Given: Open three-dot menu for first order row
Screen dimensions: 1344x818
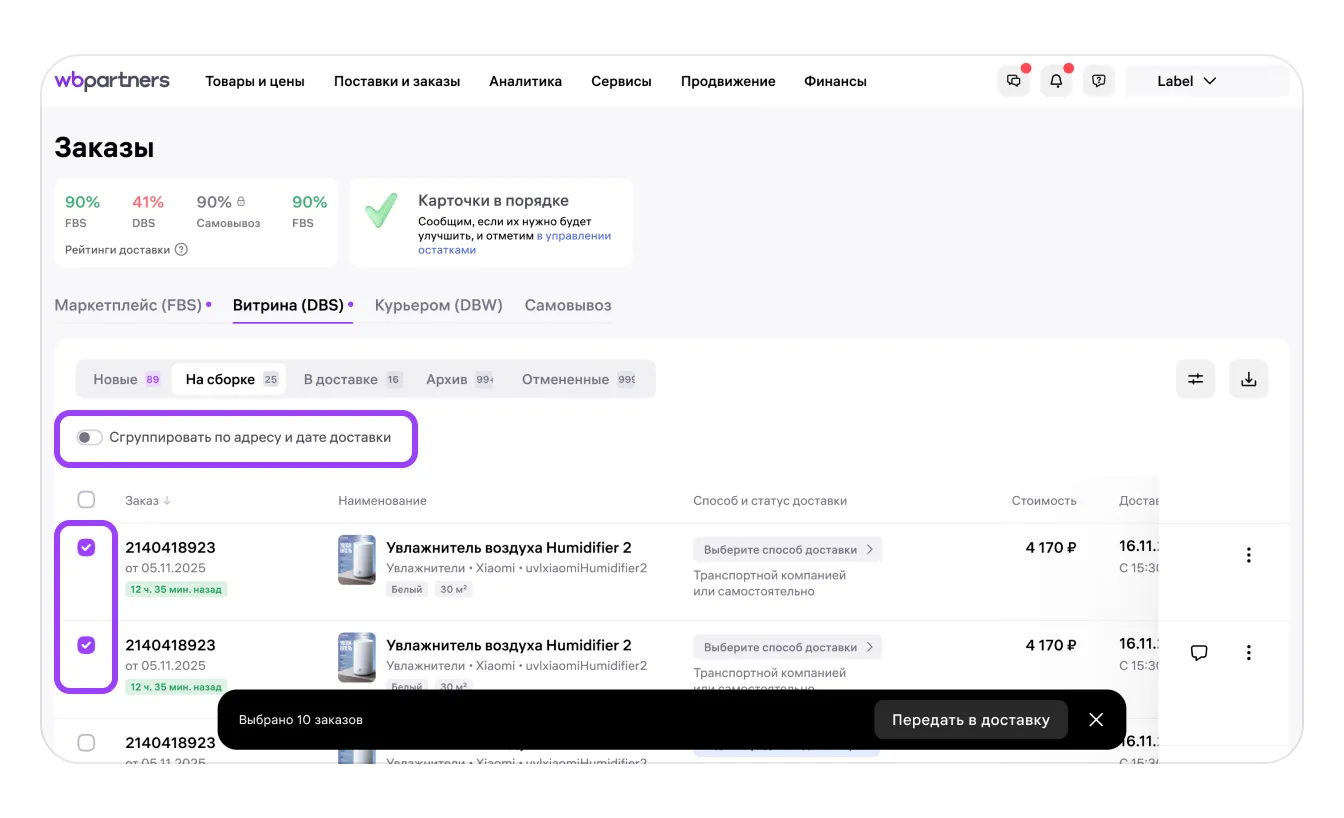Looking at the screenshot, I should pyautogui.click(x=1248, y=555).
